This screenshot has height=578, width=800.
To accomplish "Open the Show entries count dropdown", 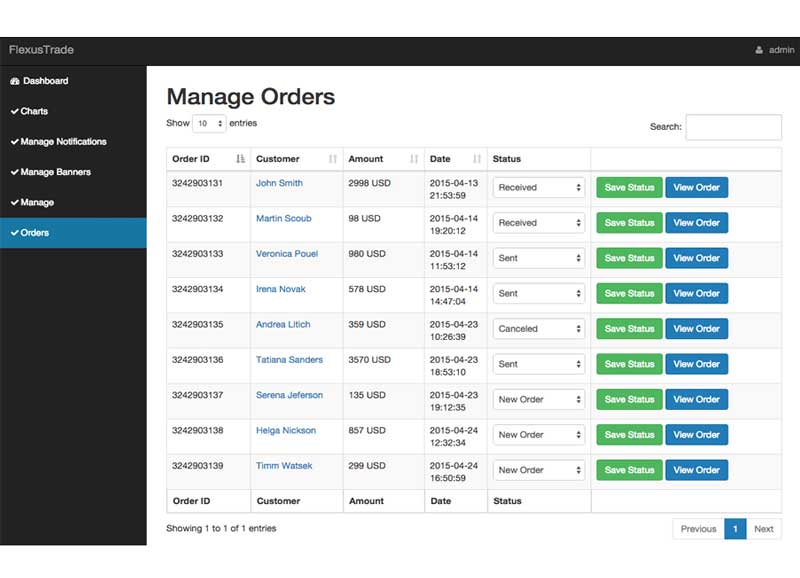I will pos(209,123).
